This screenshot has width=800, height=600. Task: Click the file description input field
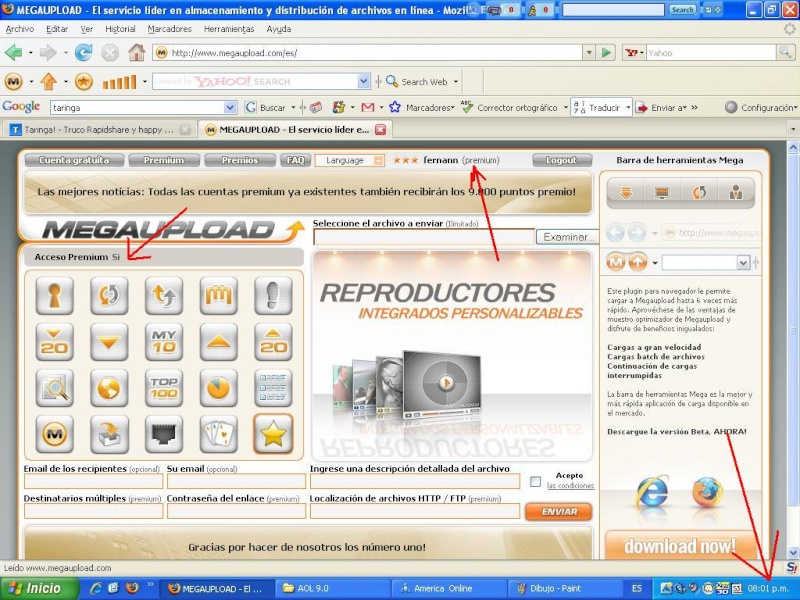[415, 481]
